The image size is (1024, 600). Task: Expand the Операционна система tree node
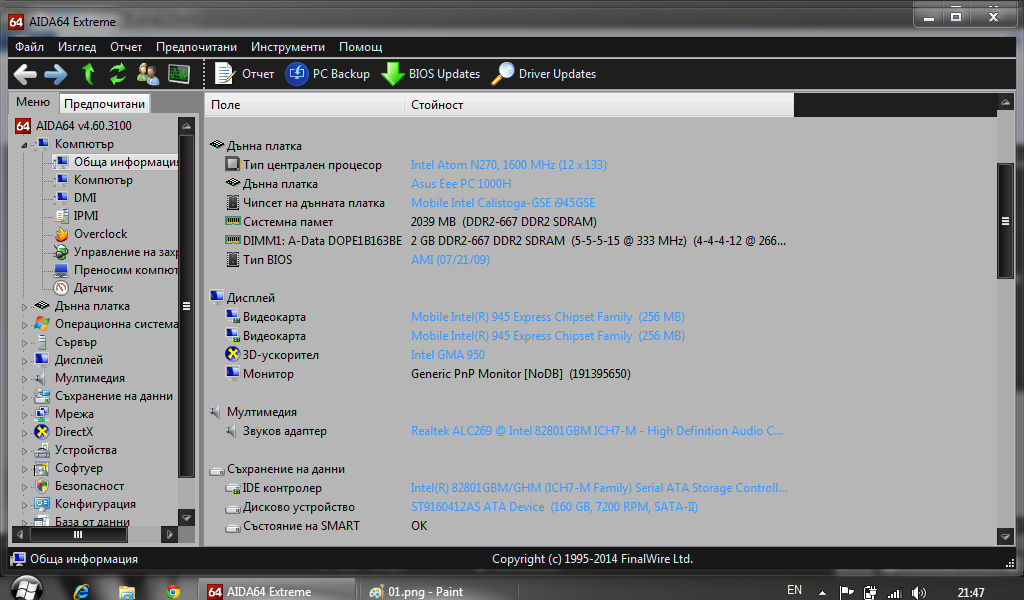pyautogui.click(x=24, y=324)
